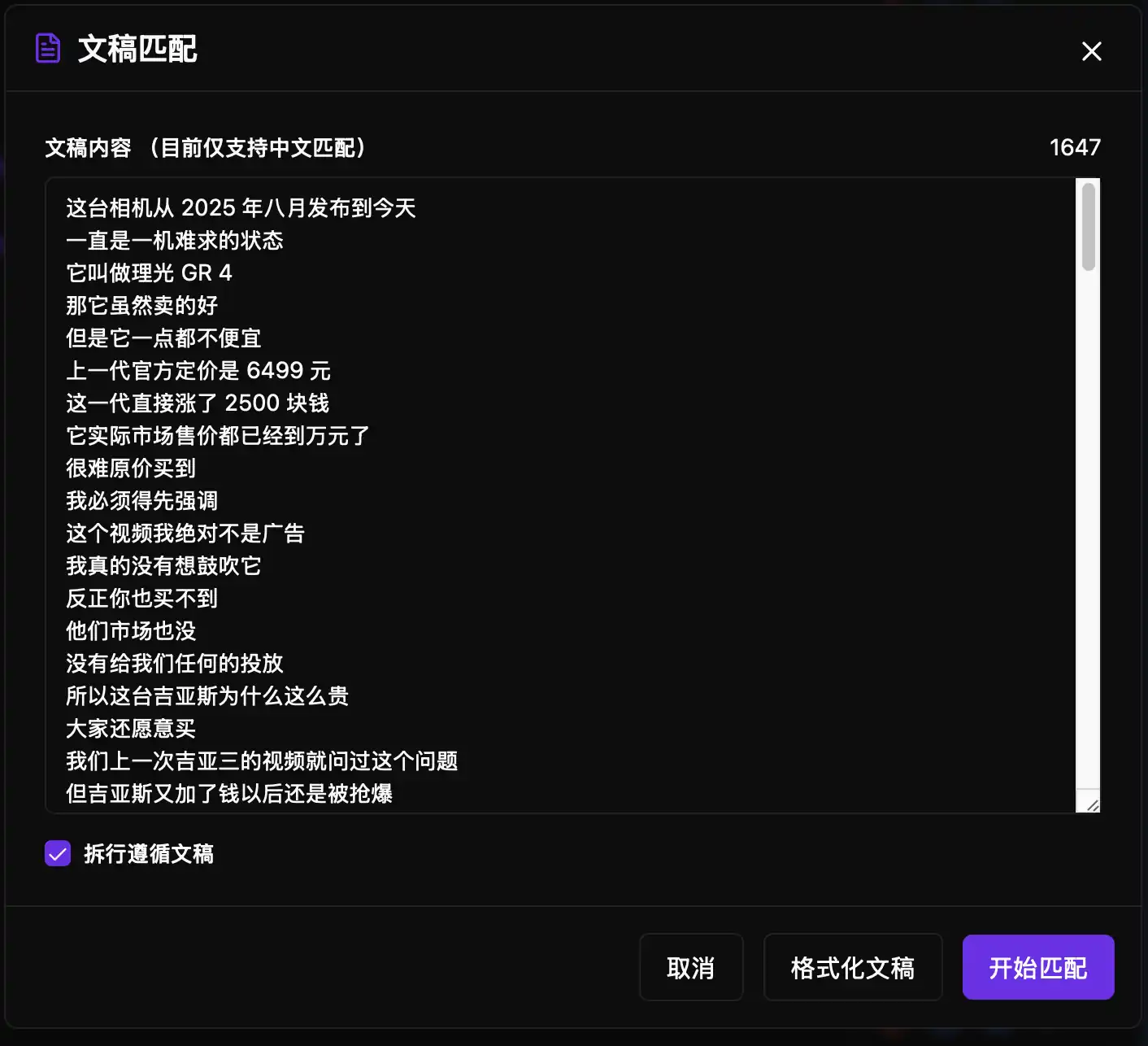
Task: Click the character count 1647 label
Action: [x=1075, y=147]
